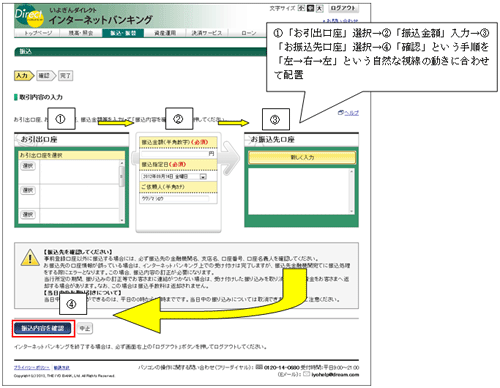The width and height of the screenshot is (500, 388).
Task: Click the 確認 step indicator
Action: coord(46,76)
